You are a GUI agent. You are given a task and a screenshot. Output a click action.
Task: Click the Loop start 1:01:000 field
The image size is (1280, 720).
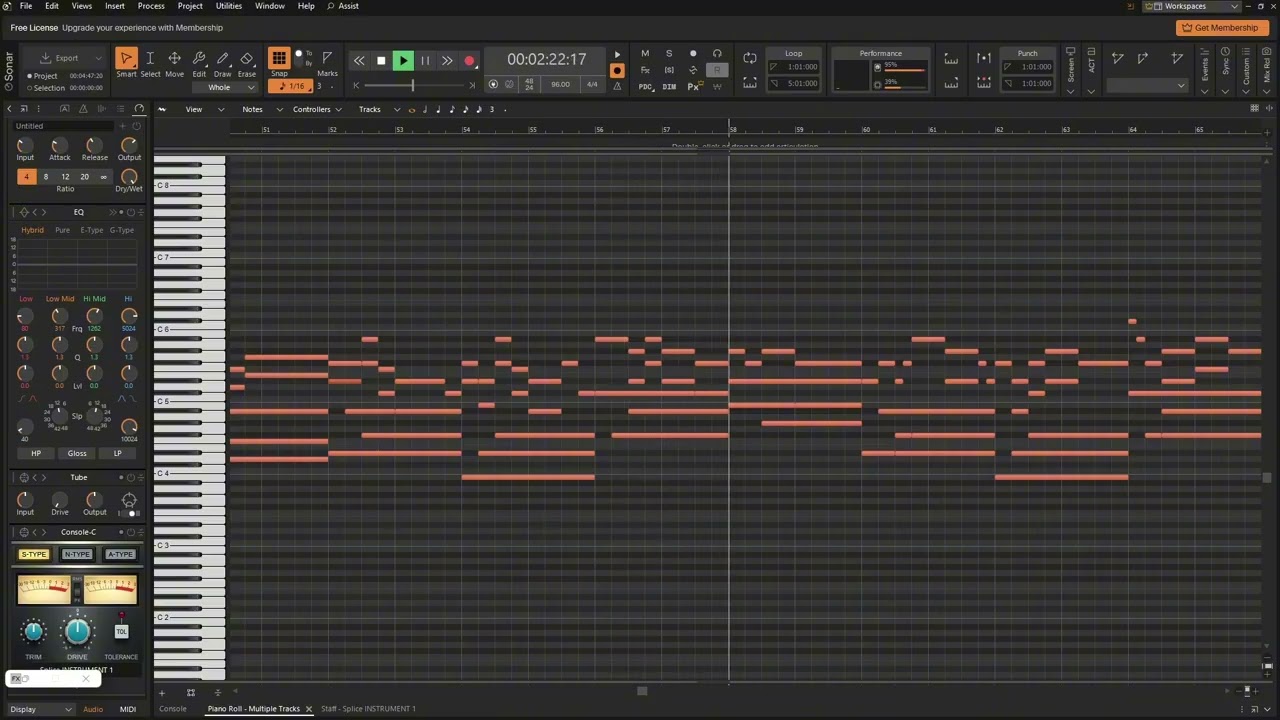tap(794, 67)
